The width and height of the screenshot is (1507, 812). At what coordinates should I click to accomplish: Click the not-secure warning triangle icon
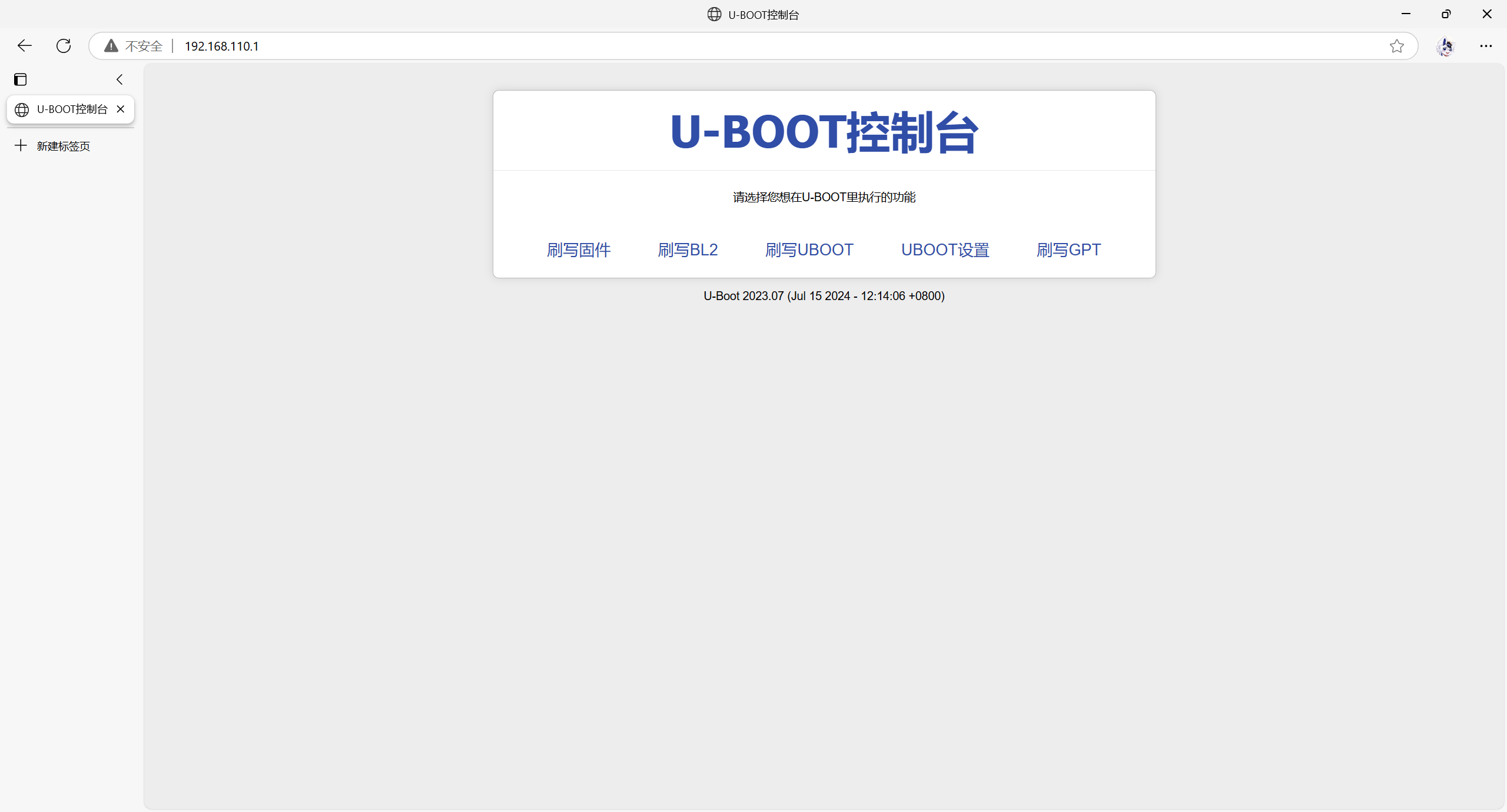[111, 46]
